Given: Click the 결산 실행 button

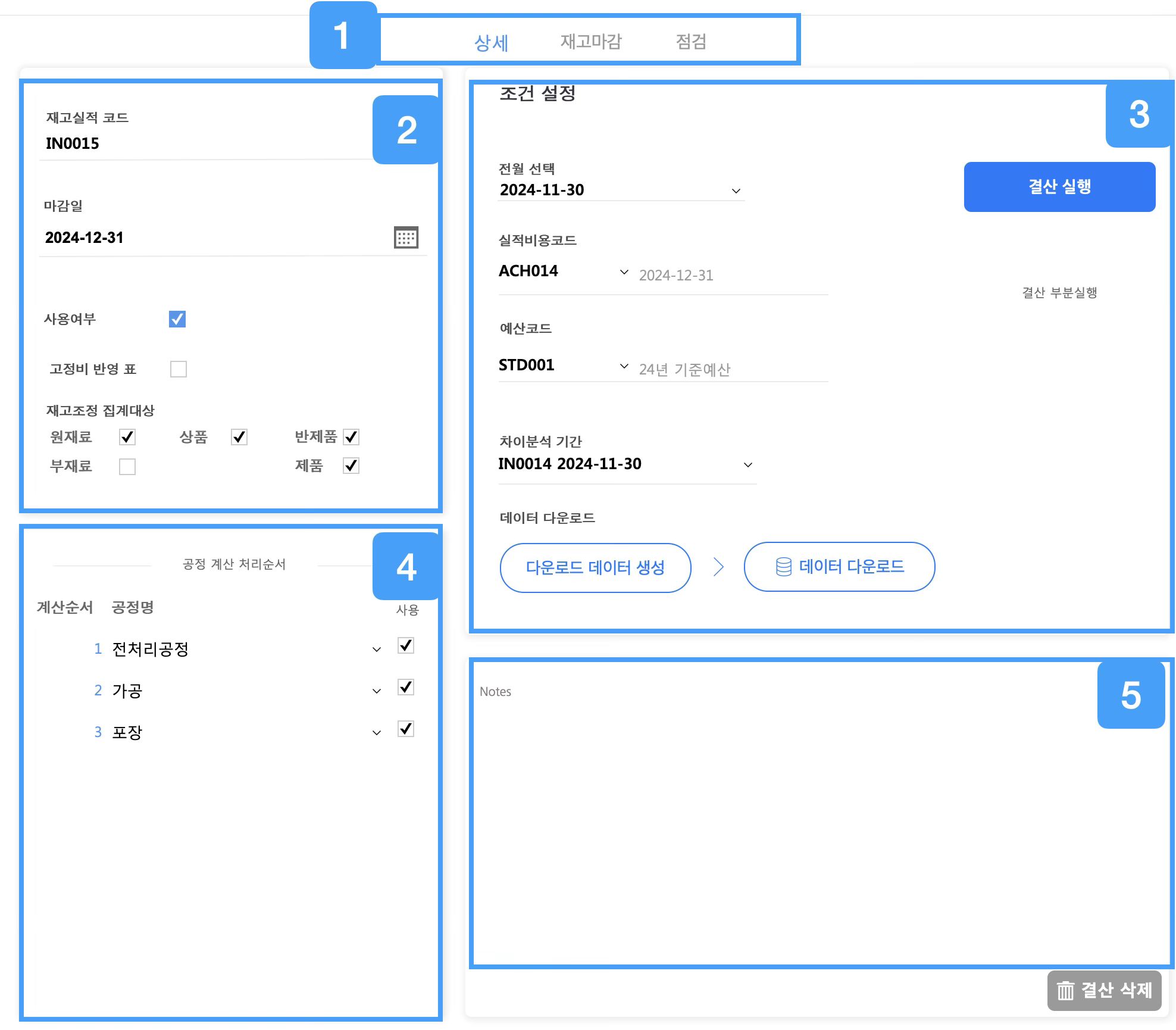Looking at the screenshot, I should point(1059,187).
